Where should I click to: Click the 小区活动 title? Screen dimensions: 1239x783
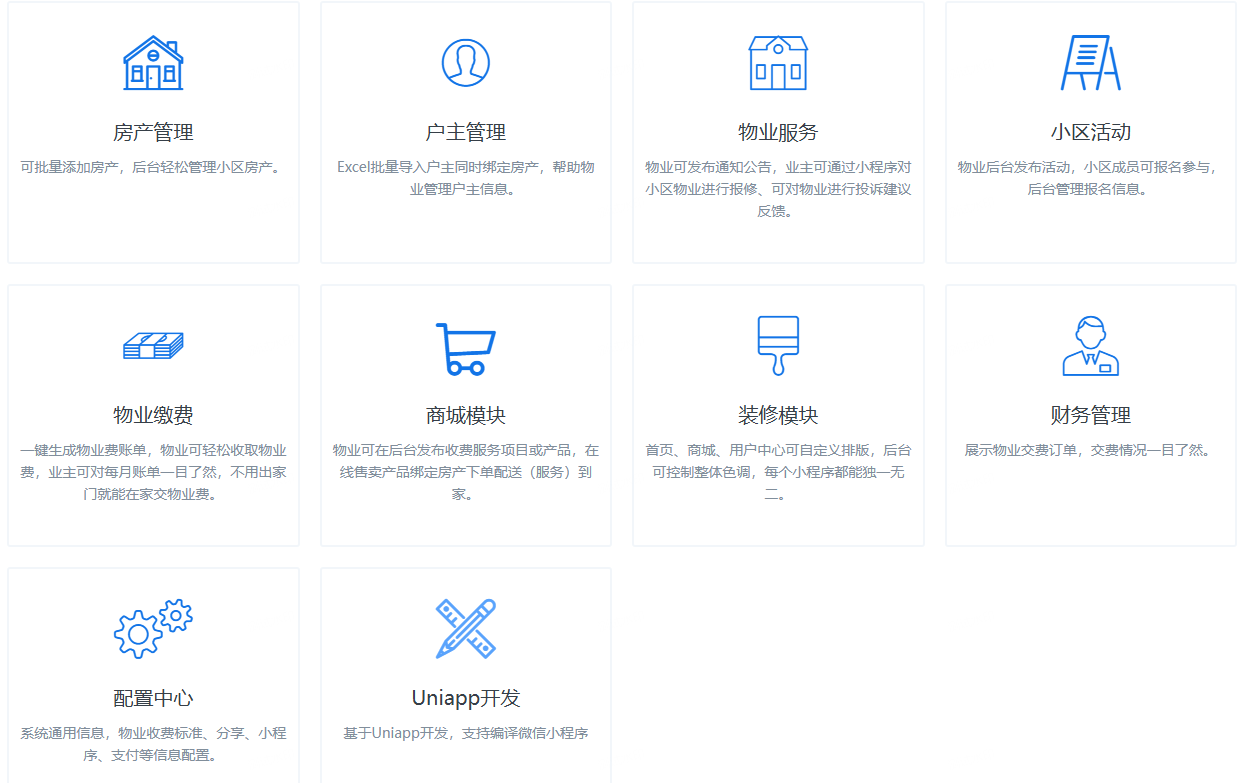click(1090, 132)
